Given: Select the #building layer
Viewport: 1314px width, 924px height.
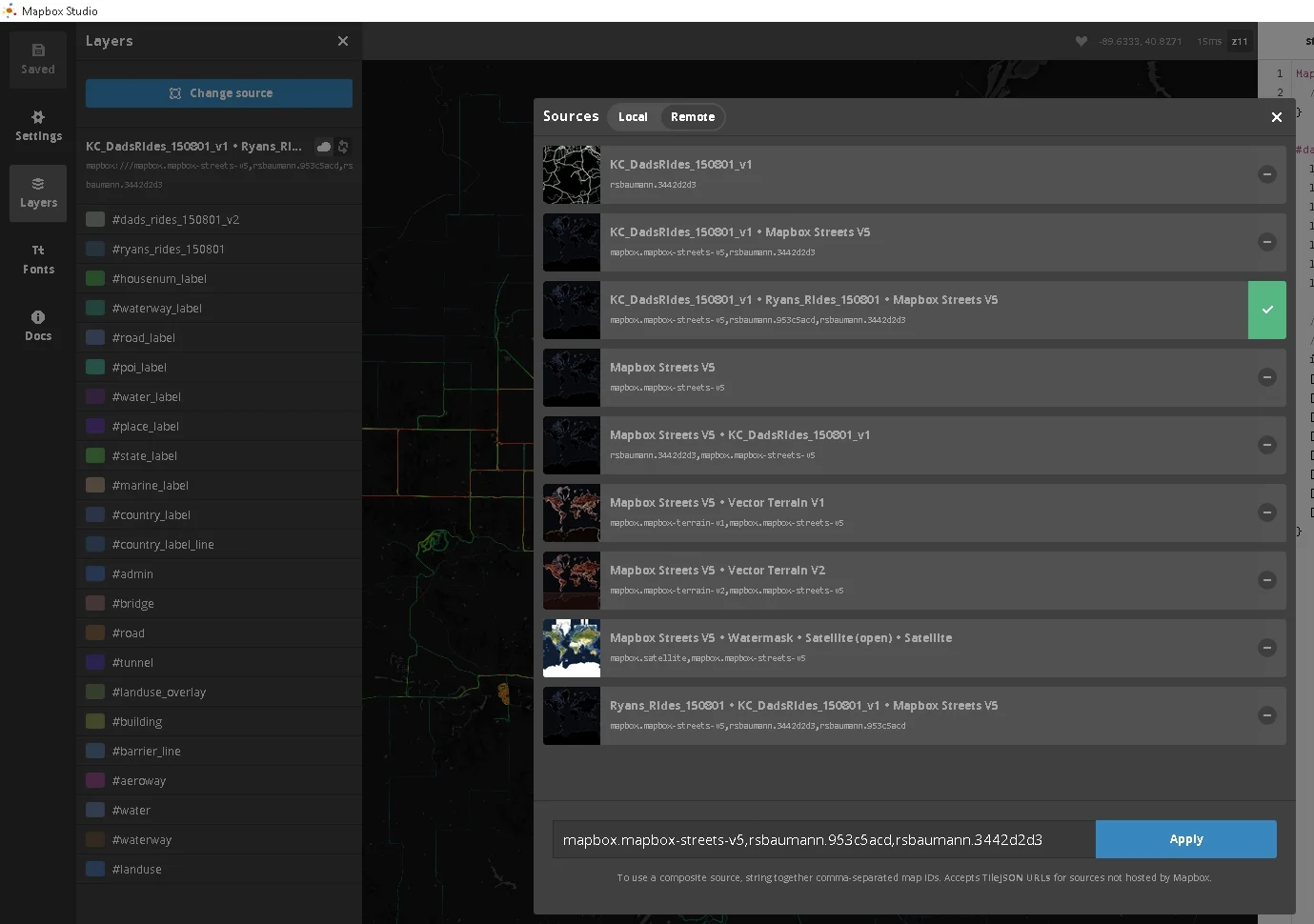Looking at the screenshot, I should point(219,721).
